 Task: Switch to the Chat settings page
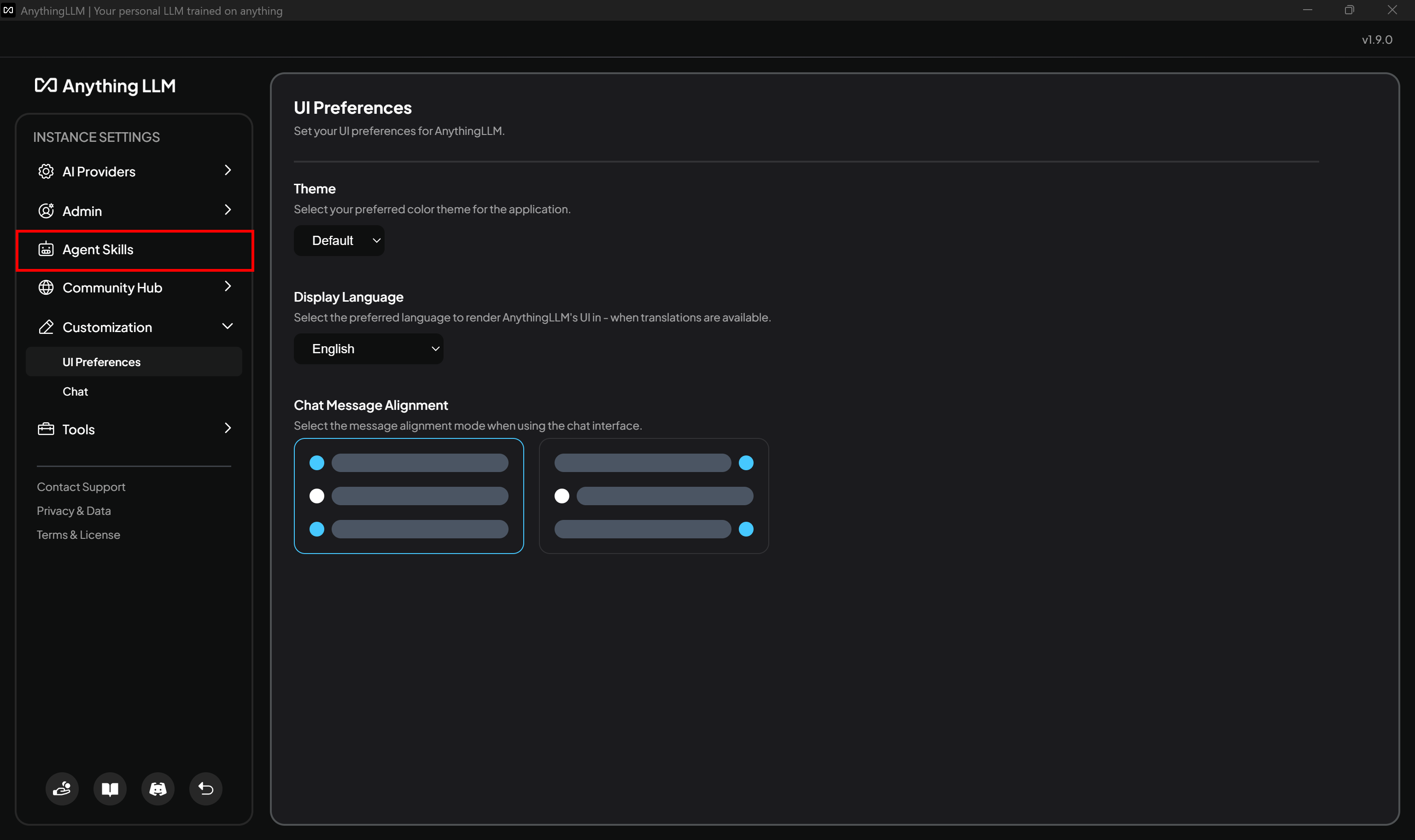(x=75, y=391)
